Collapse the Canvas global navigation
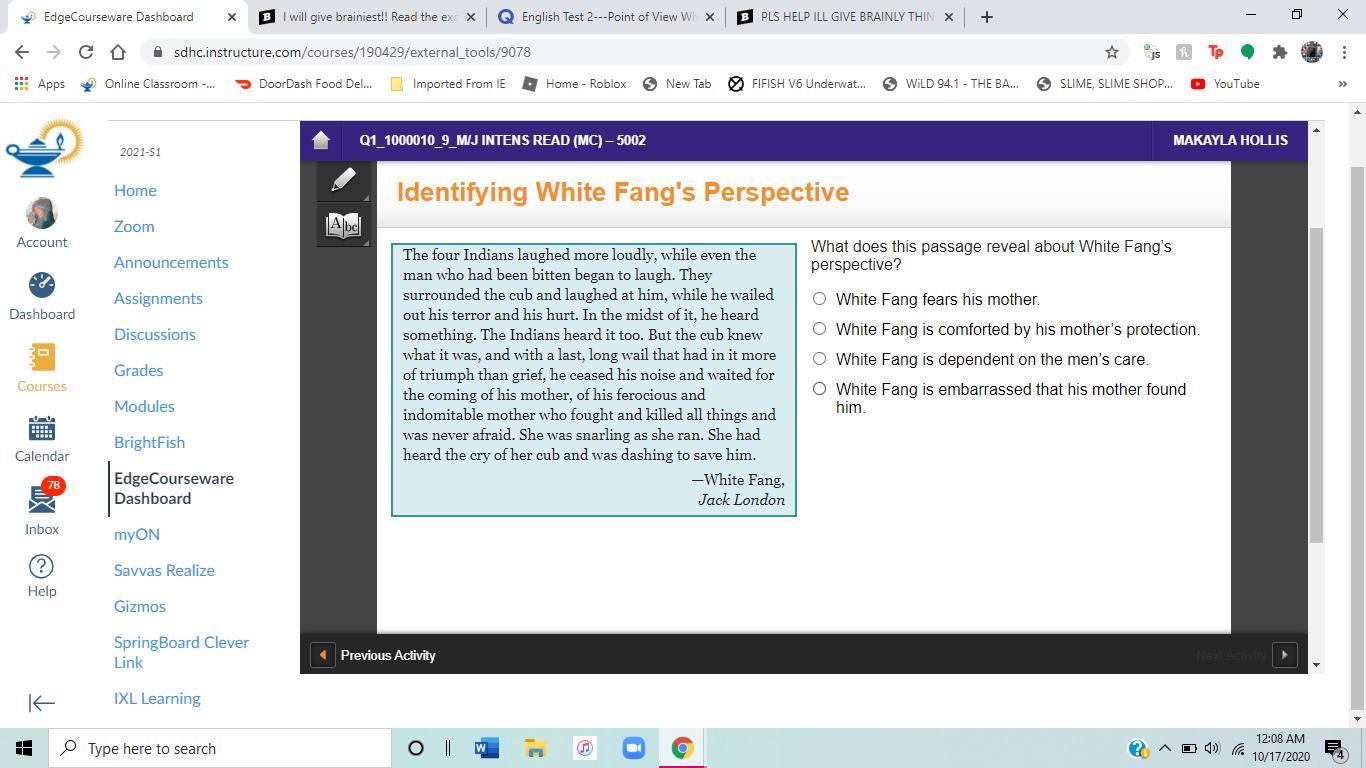This screenshot has width=1366, height=768. tap(42, 704)
